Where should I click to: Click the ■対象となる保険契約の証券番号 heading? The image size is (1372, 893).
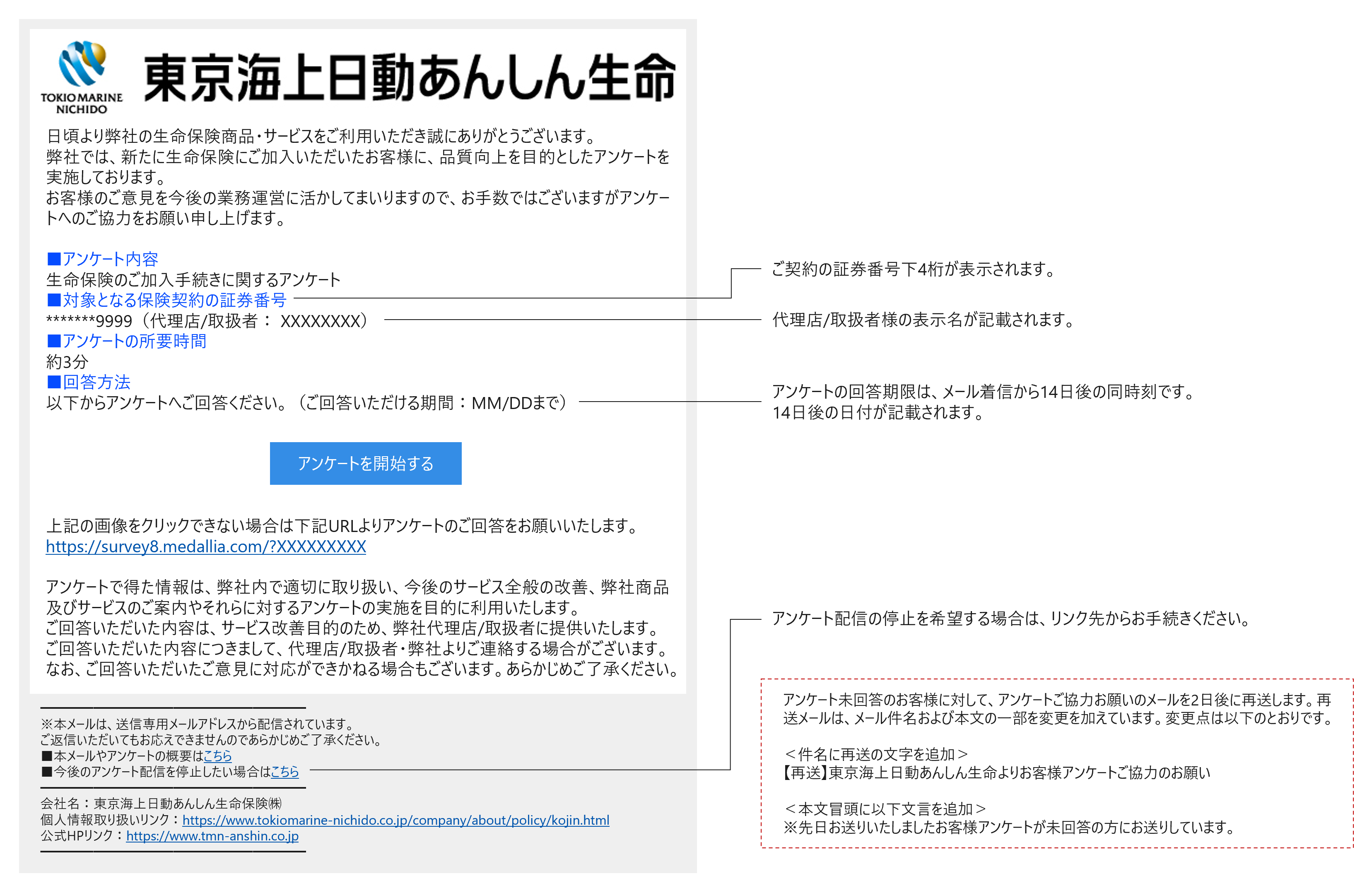166,300
